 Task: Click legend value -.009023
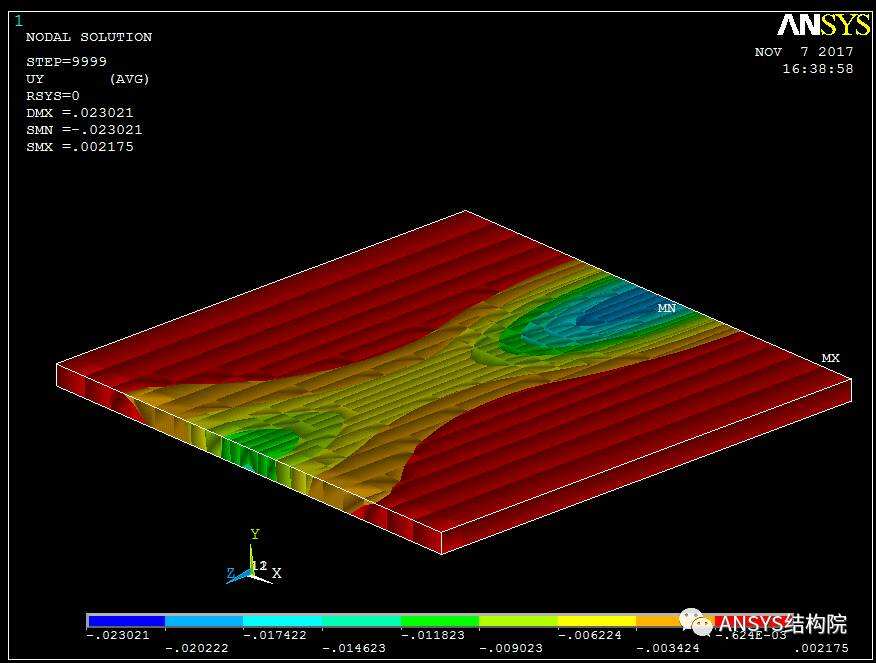coord(511,648)
